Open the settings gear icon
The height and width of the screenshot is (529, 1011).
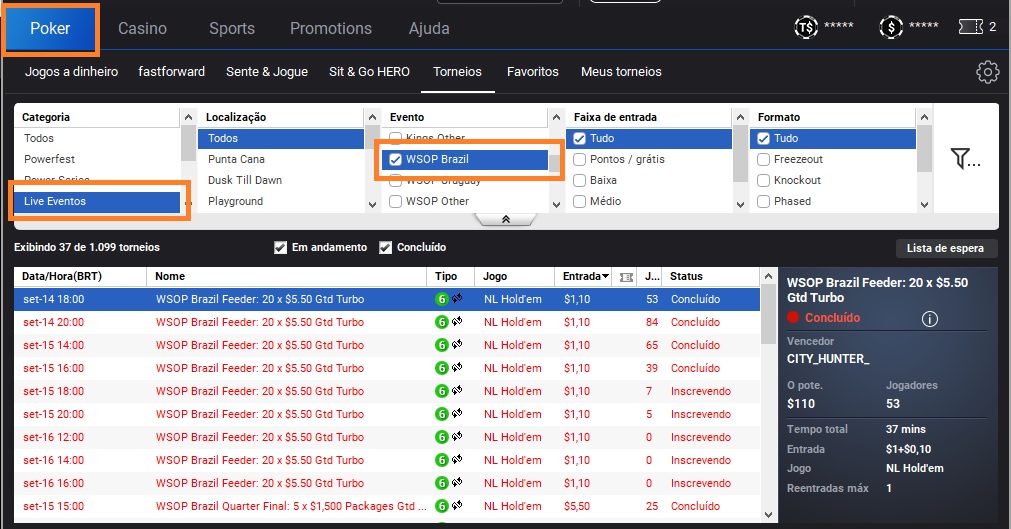tap(987, 72)
